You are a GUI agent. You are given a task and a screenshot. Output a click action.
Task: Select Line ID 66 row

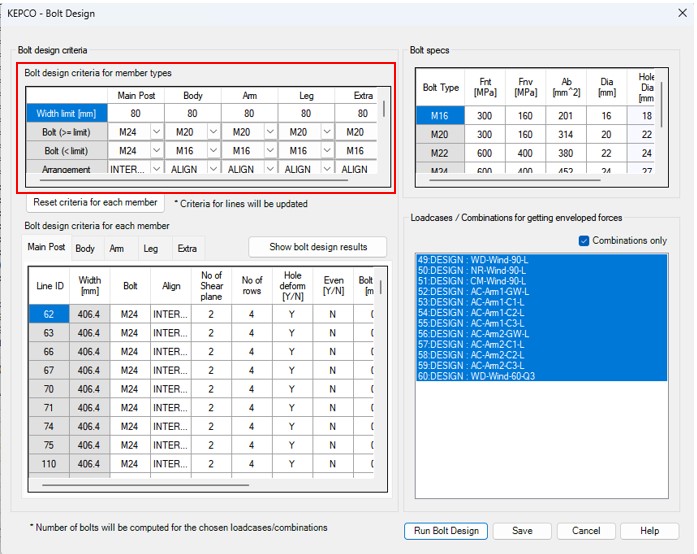[x=48, y=352]
